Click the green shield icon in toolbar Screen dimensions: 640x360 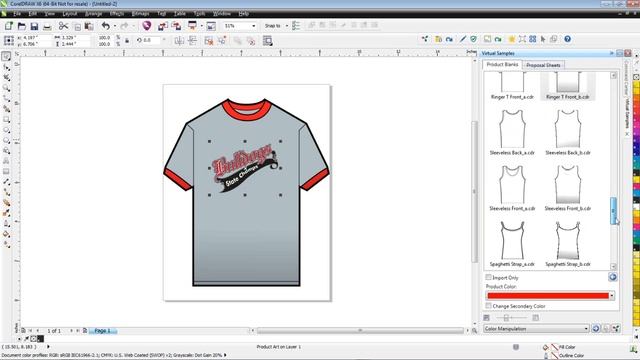coord(473,39)
